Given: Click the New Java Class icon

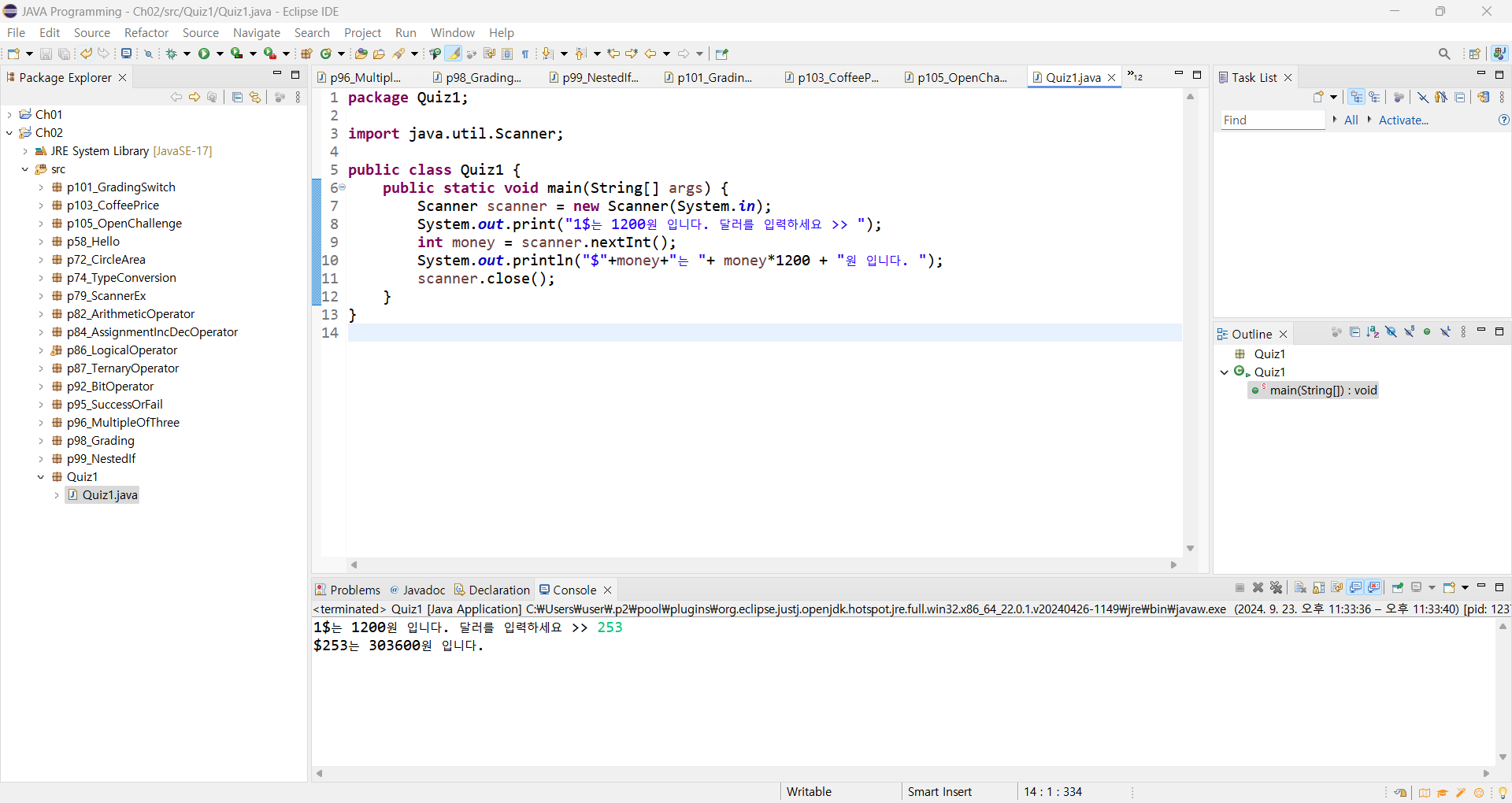Looking at the screenshot, I should tap(326, 54).
